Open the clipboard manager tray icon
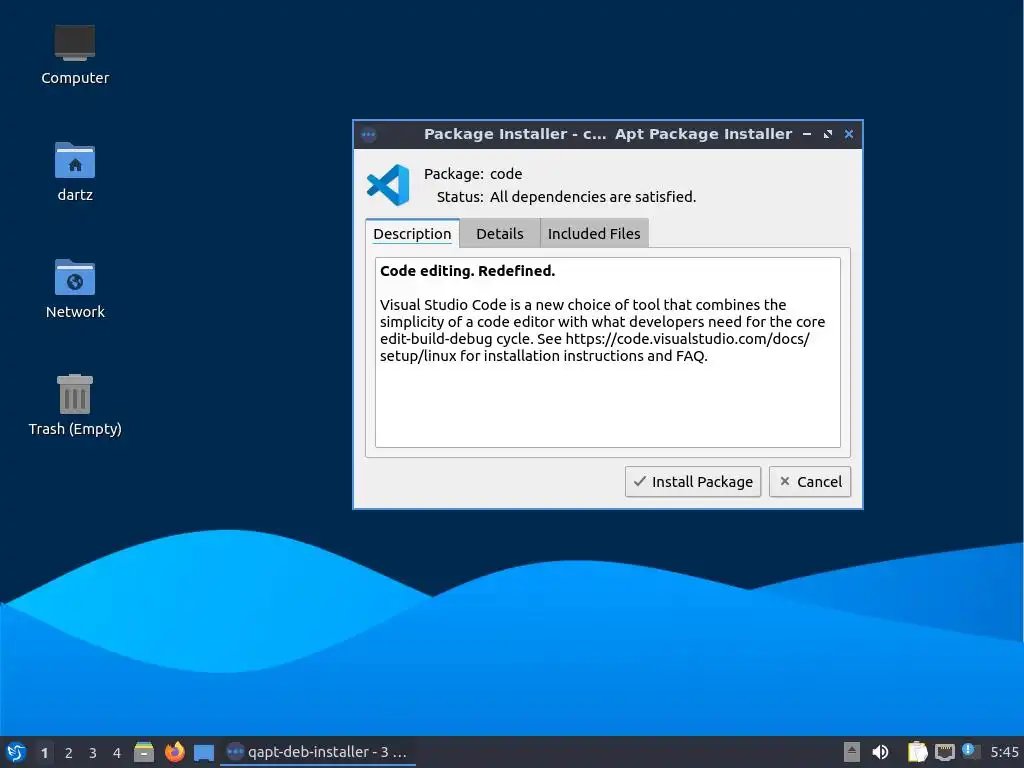 click(918, 752)
